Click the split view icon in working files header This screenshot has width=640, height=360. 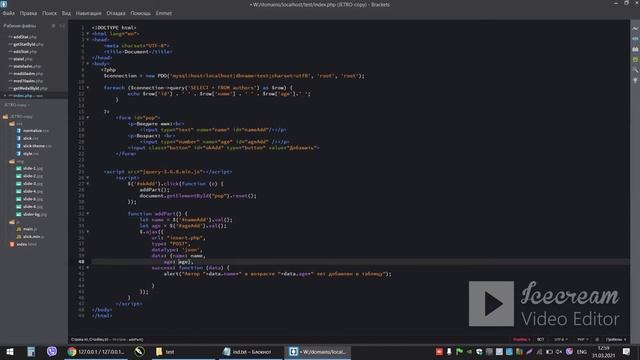click(62, 26)
